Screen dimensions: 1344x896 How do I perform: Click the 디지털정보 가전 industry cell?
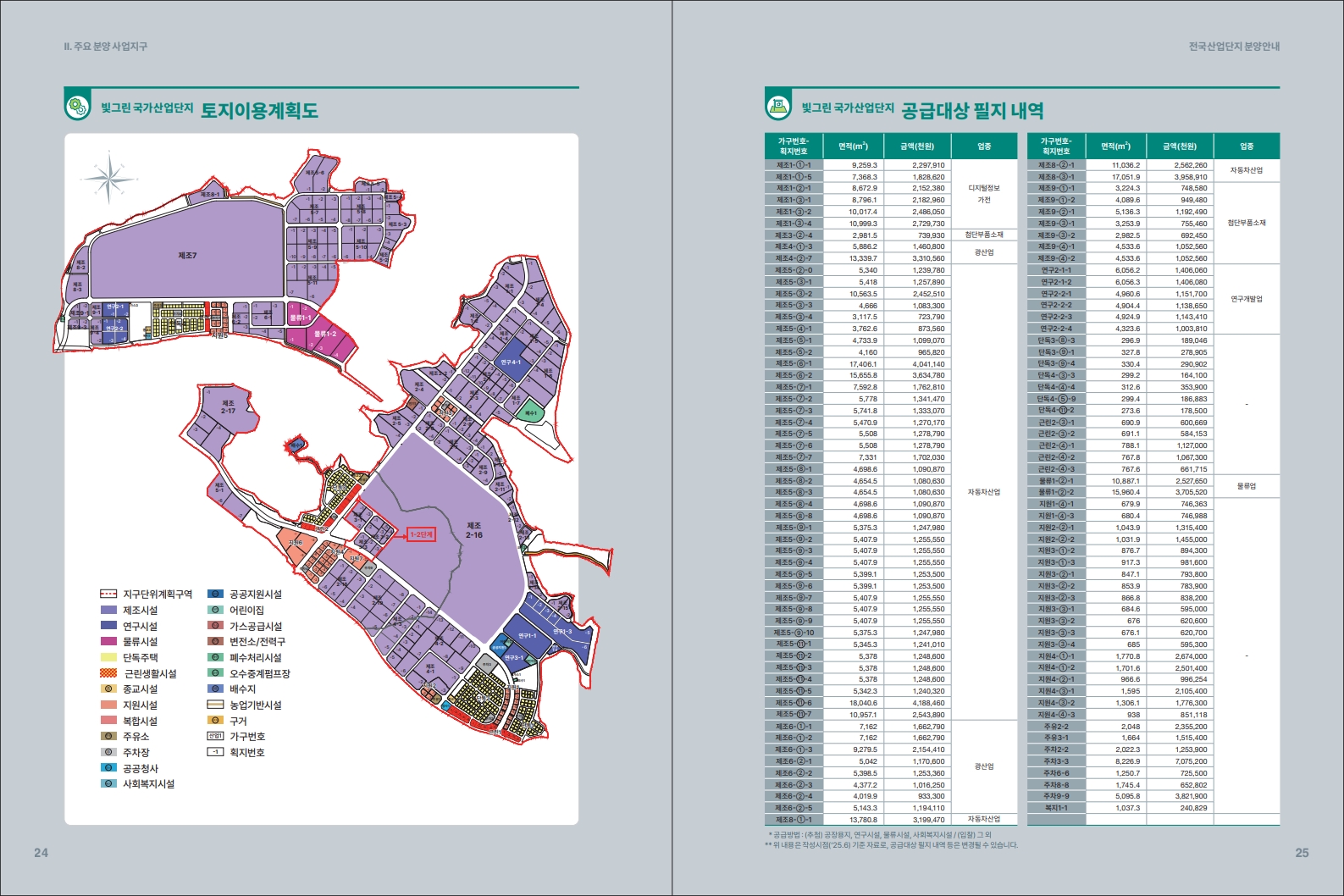coord(984,194)
